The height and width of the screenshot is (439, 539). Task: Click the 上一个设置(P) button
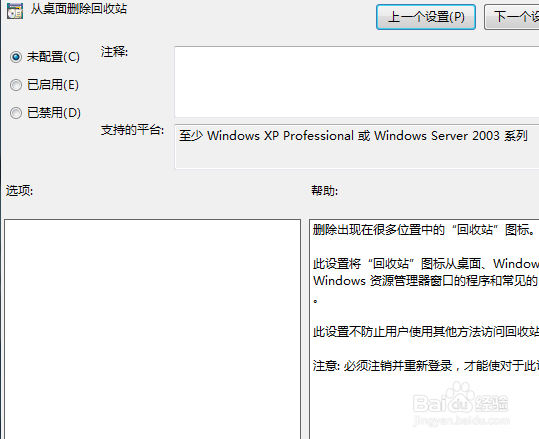426,17
